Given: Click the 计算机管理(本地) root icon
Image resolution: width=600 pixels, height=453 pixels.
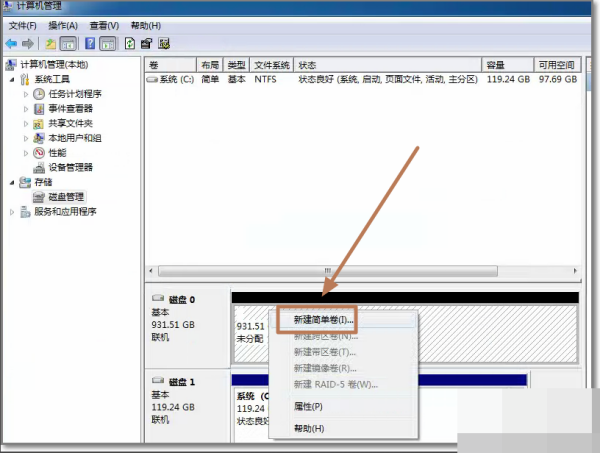Looking at the screenshot, I should click(x=11, y=64).
